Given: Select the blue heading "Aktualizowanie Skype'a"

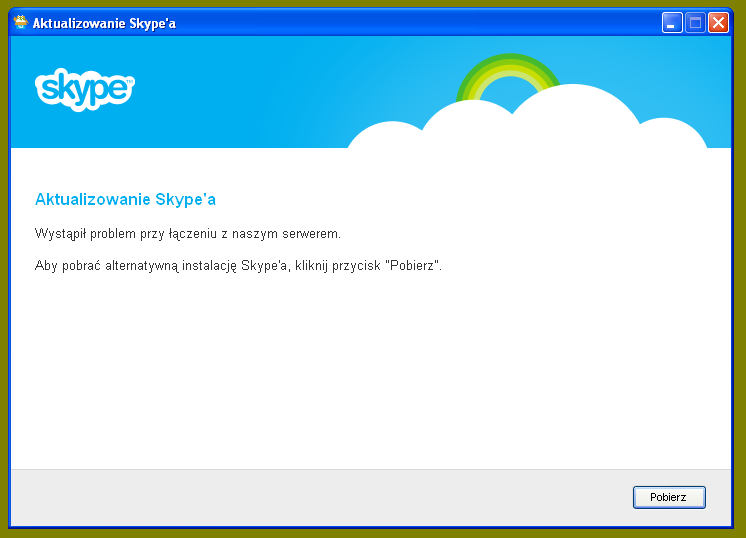Looking at the screenshot, I should [125, 199].
